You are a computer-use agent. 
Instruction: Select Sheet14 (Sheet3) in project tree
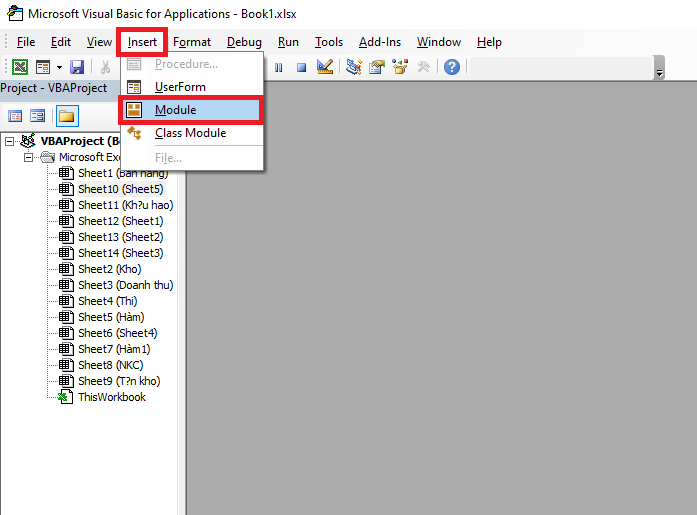pos(121,253)
